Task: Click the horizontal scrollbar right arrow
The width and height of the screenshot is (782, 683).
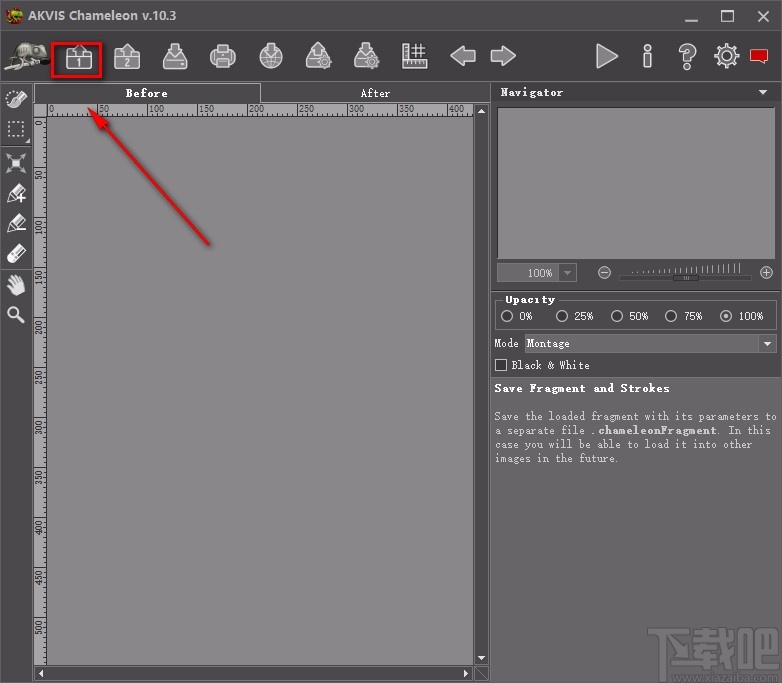Action: 466,674
